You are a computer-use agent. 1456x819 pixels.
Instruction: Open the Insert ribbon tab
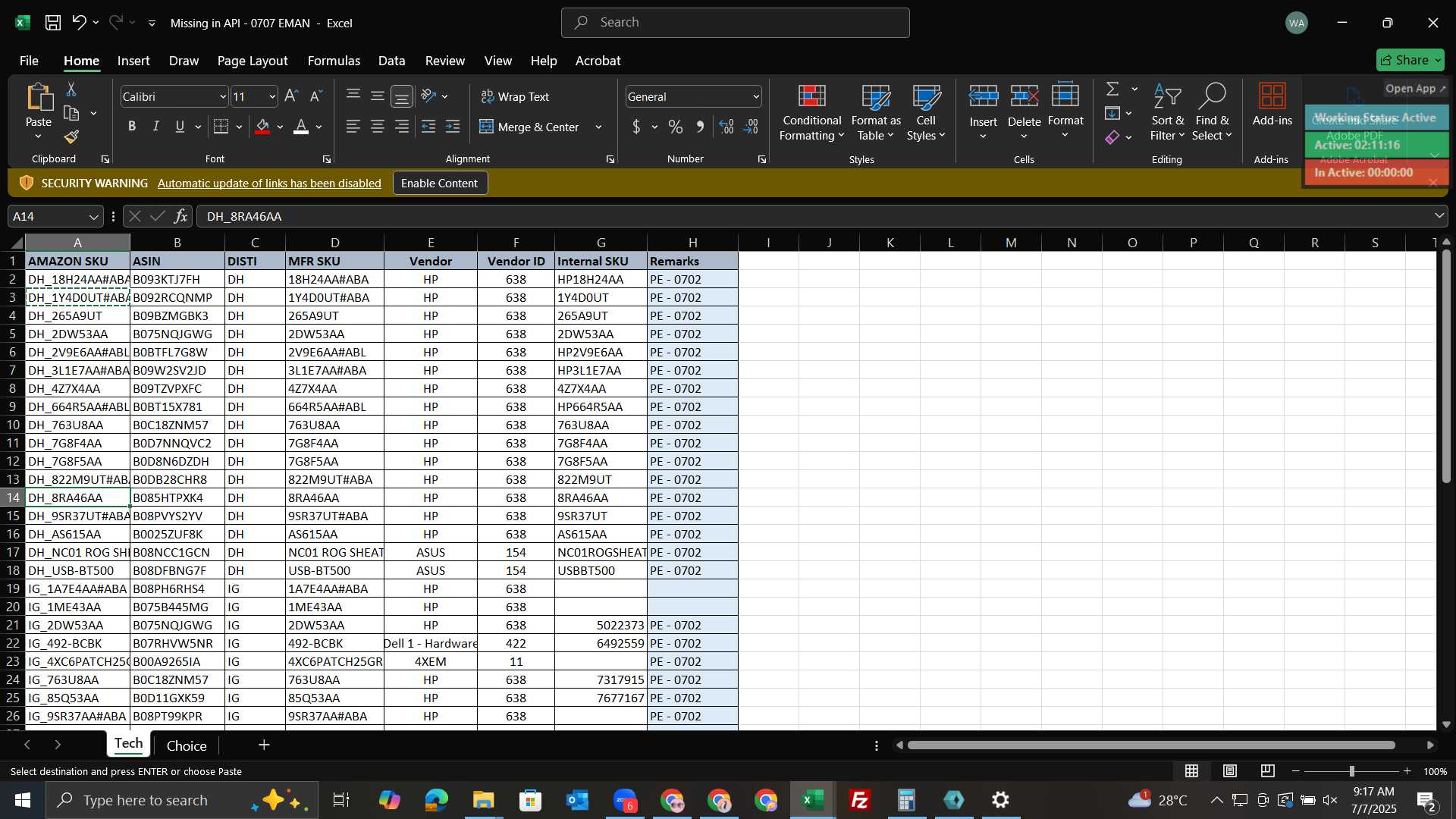133,61
